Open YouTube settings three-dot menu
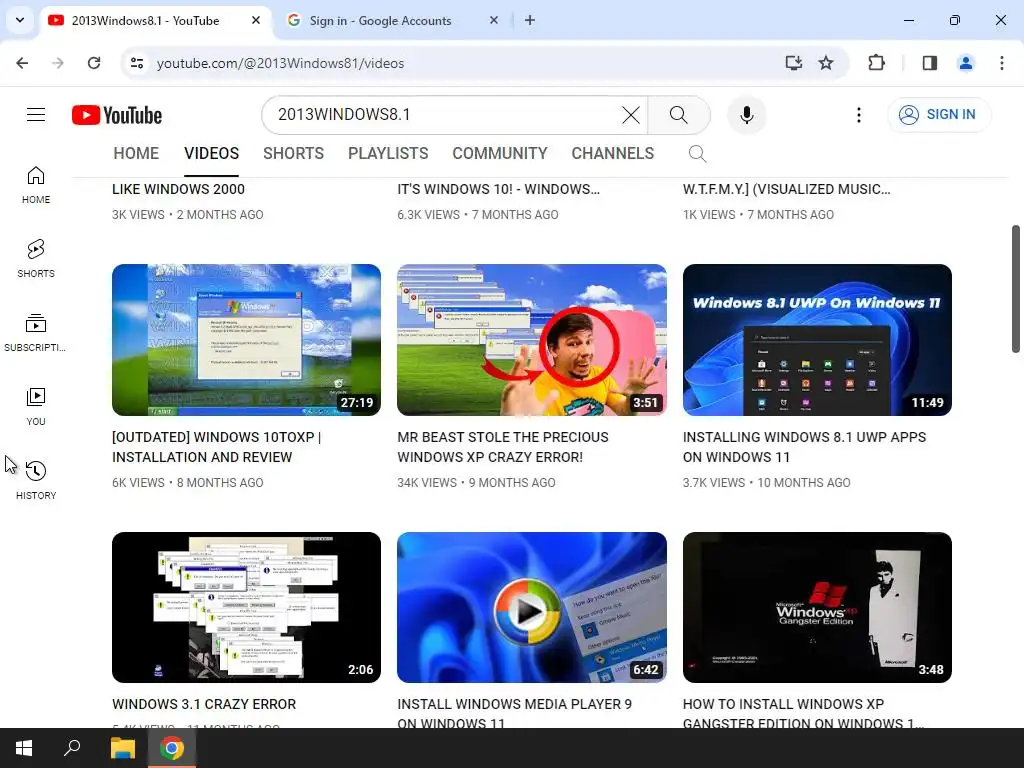This screenshot has width=1024, height=768. pos(859,115)
